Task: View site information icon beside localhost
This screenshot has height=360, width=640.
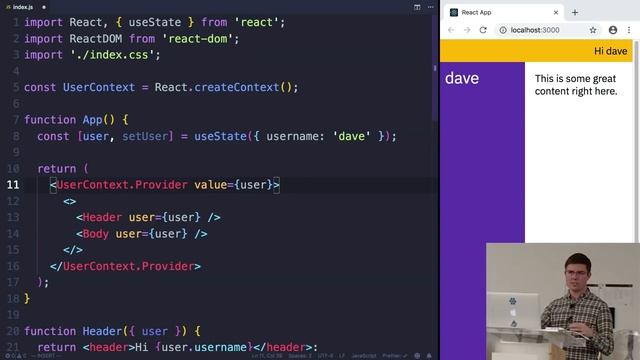Action: tap(503, 30)
